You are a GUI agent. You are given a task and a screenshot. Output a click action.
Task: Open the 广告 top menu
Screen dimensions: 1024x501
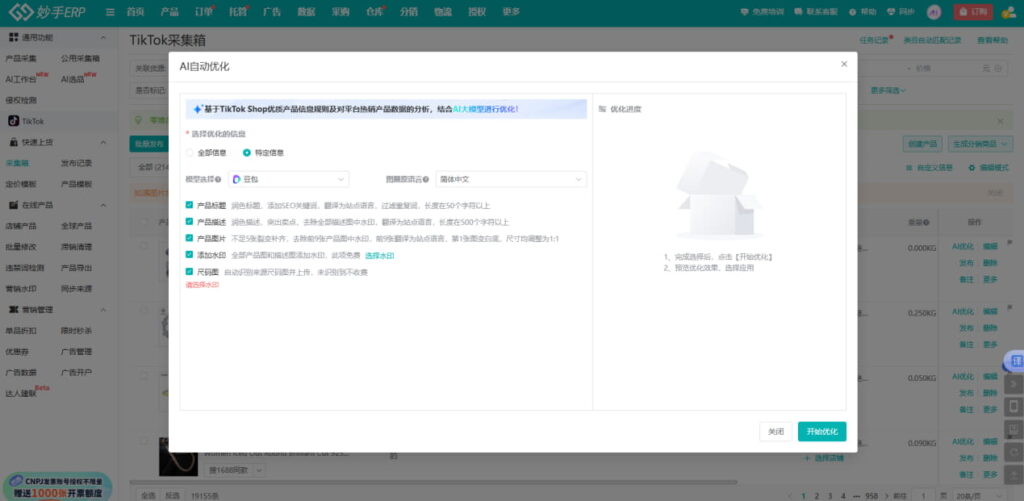pos(272,12)
